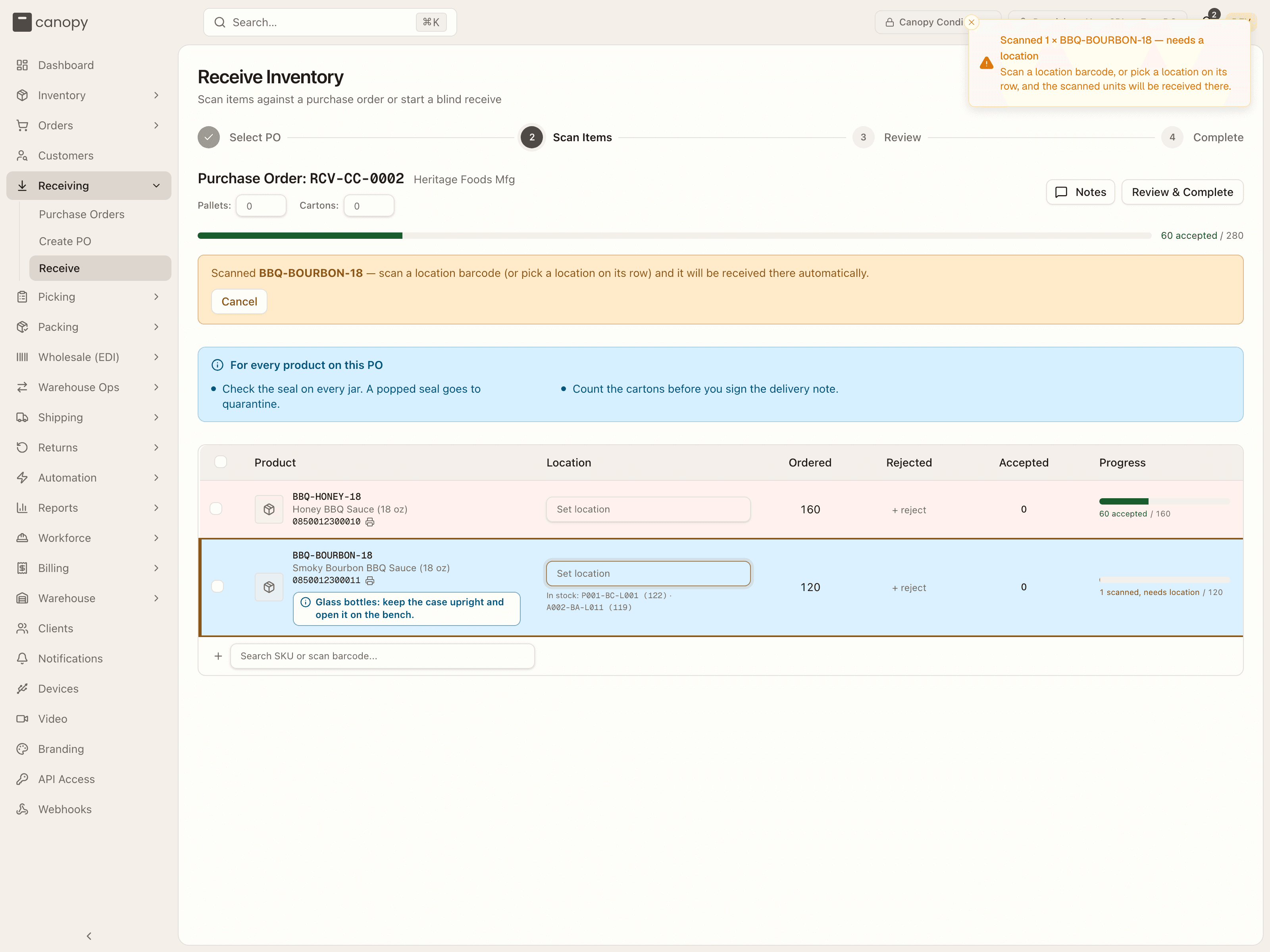Screen dimensions: 1270x952
Task: Click the Honey BBQ Sauce product thumbnail
Action: [269, 509]
